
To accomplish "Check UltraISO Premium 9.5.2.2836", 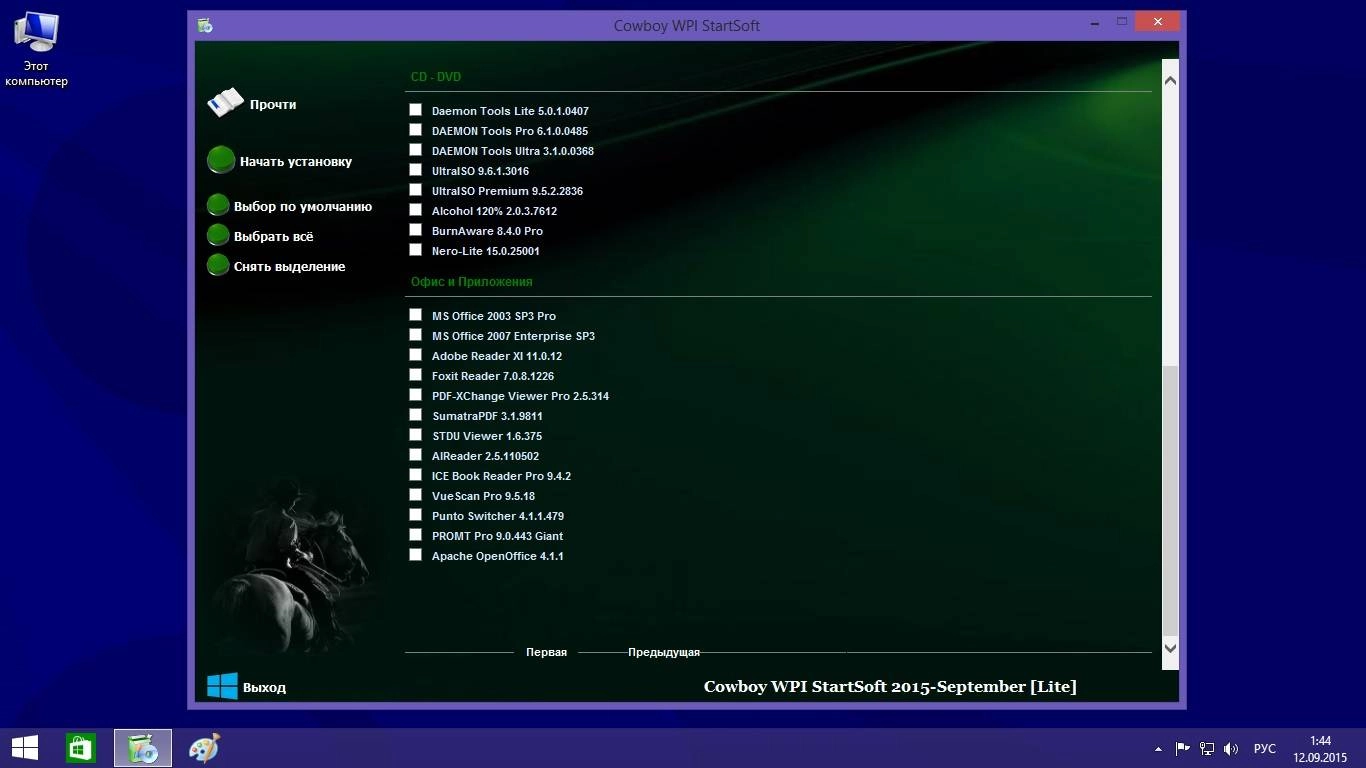I will tap(415, 190).
